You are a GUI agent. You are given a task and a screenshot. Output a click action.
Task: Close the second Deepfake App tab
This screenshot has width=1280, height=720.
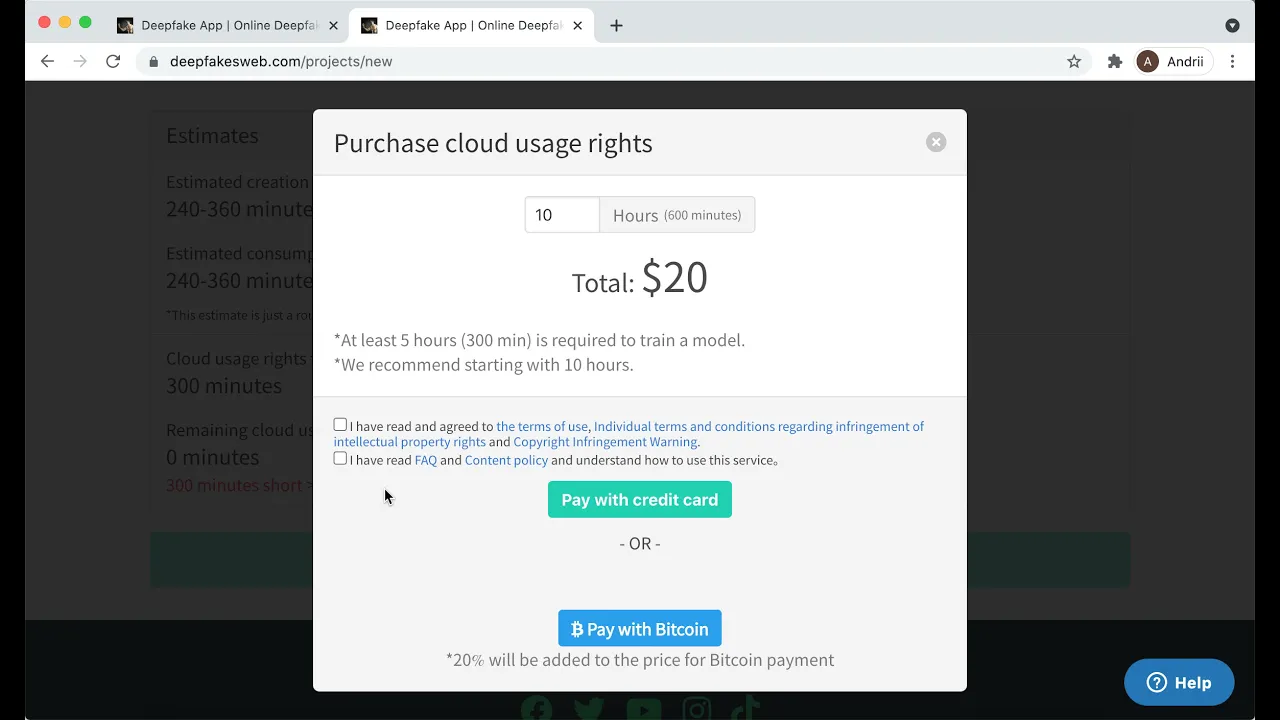click(x=577, y=25)
